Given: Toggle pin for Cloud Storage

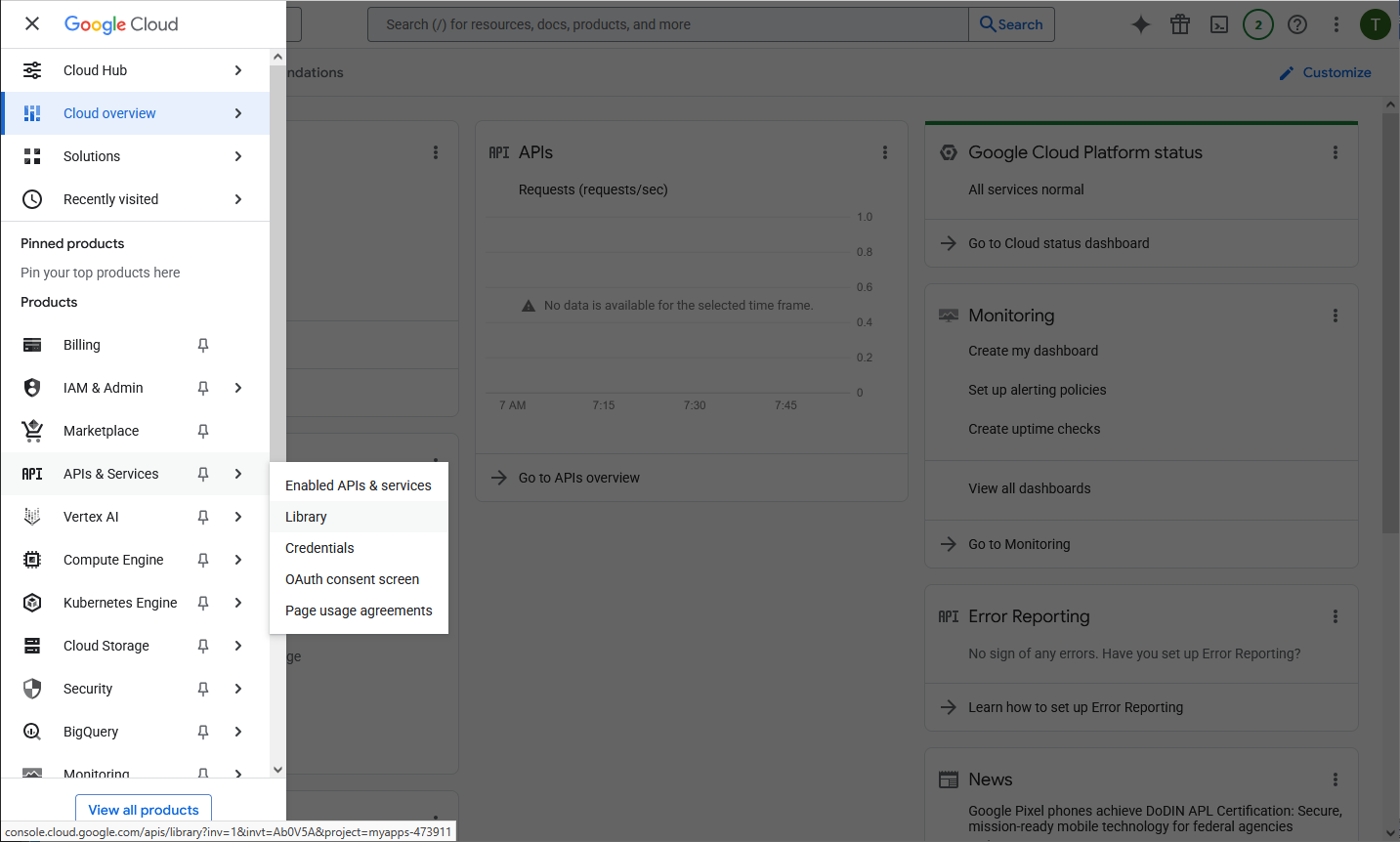Looking at the screenshot, I should pyautogui.click(x=203, y=646).
